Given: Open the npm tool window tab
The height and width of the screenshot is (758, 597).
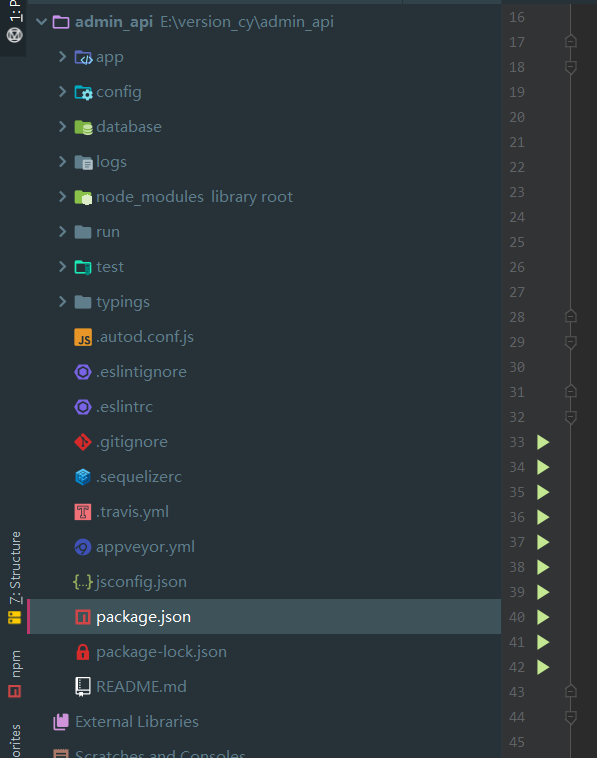Looking at the screenshot, I should coord(15,673).
